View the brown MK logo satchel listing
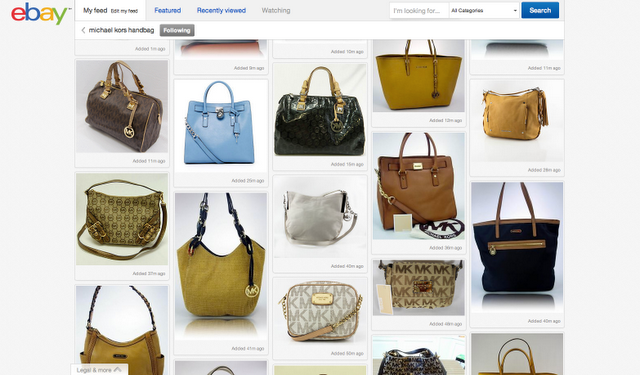 (122, 107)
